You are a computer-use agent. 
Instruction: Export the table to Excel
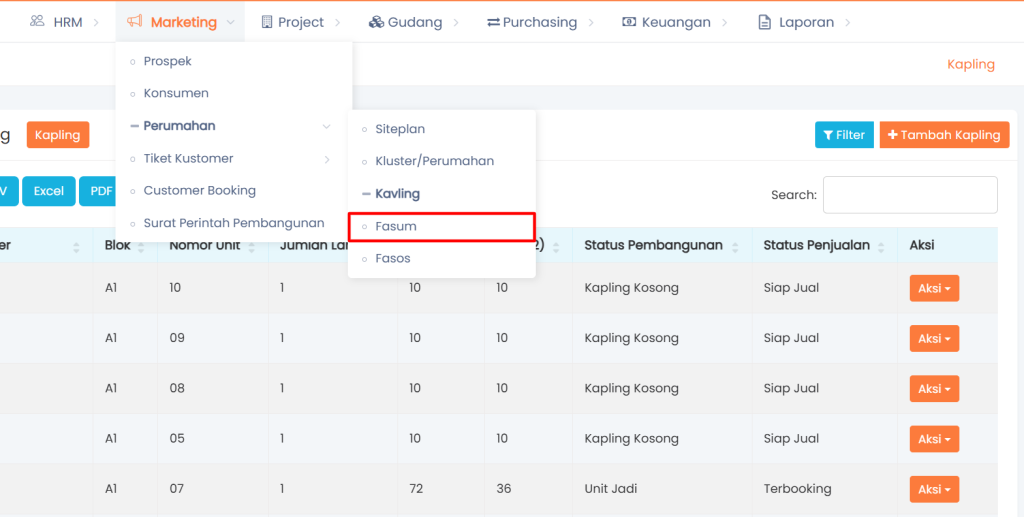coord(49,191)
